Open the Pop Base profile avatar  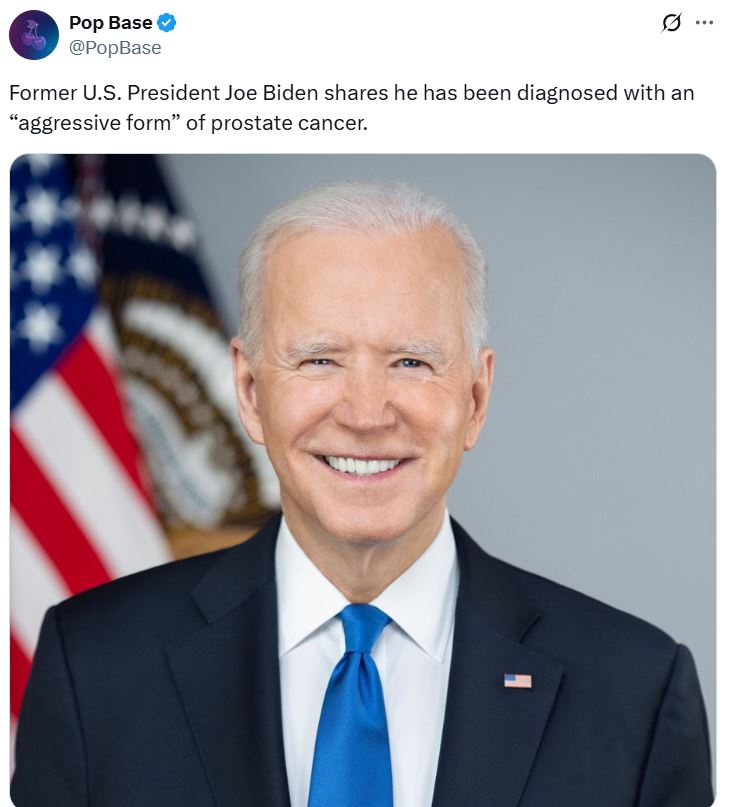point(34,35)
